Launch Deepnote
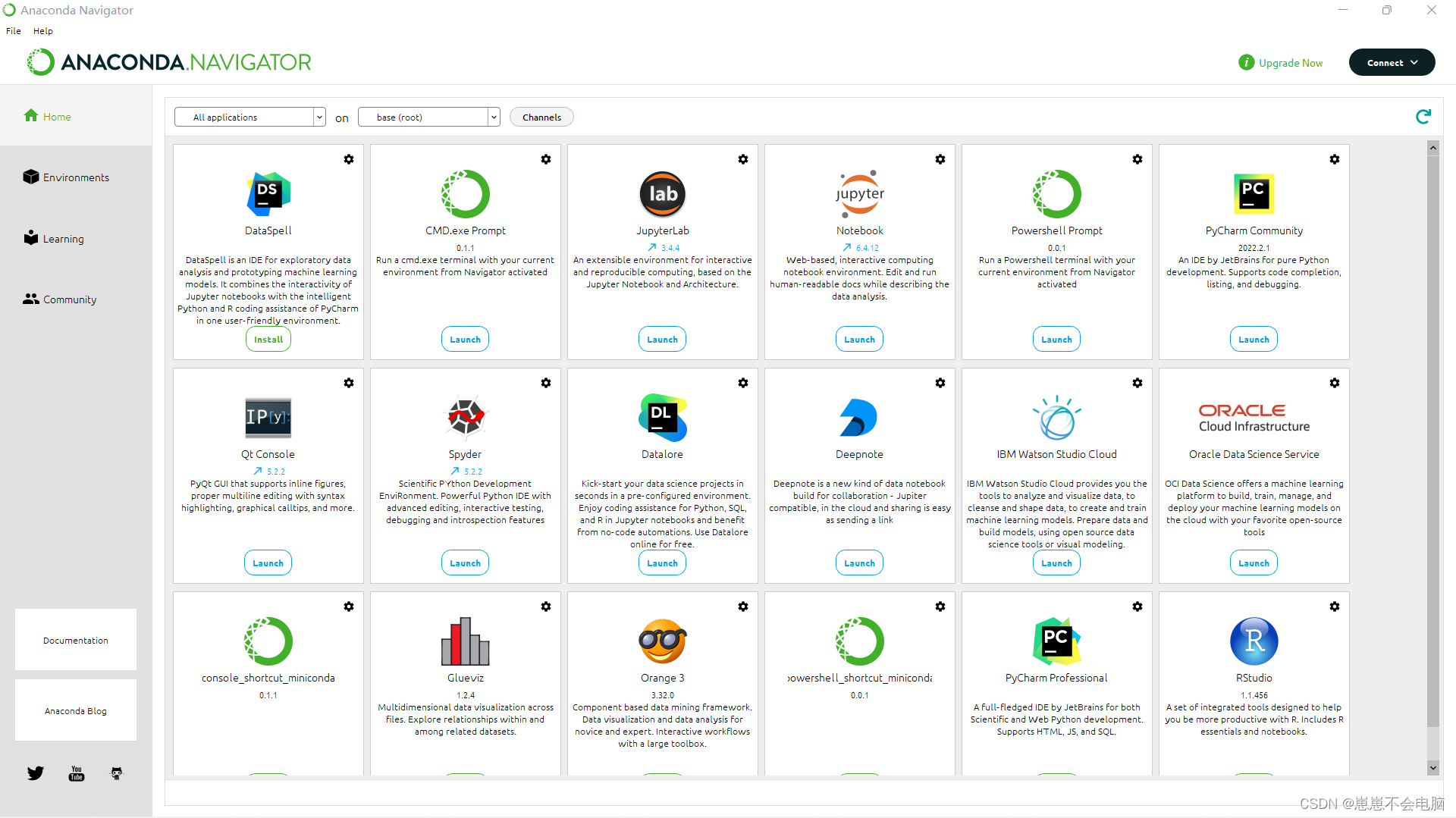1456x818 pixels. coord(860,563)
